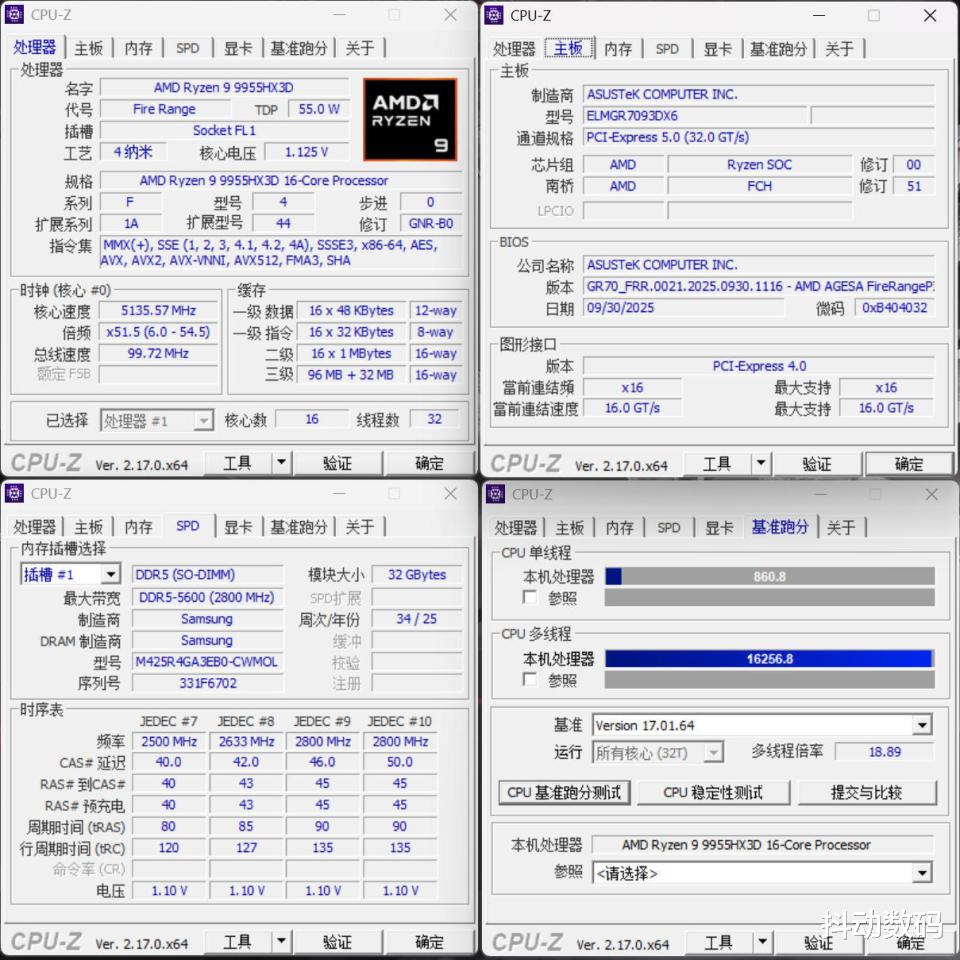Click multi-thread 16256.8 score bar
The image size is (960, 960).
coord(770,659)
